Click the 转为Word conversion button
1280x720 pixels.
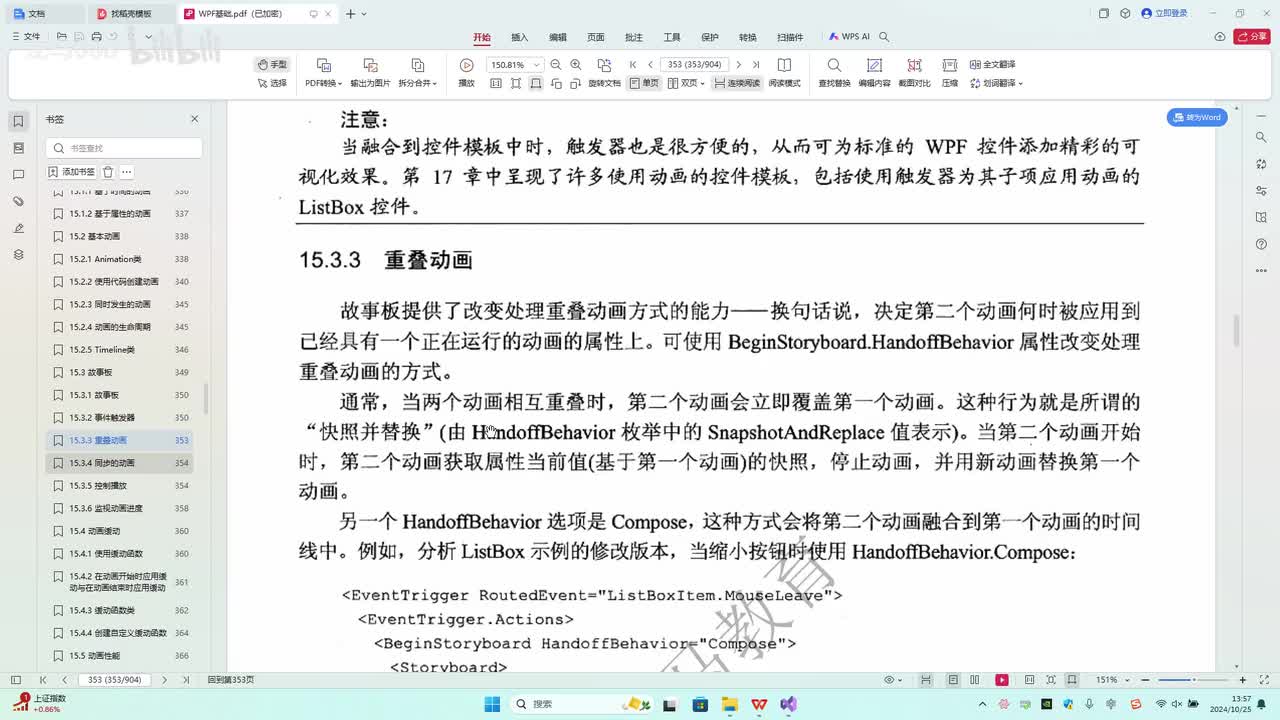click(1197, 118)
